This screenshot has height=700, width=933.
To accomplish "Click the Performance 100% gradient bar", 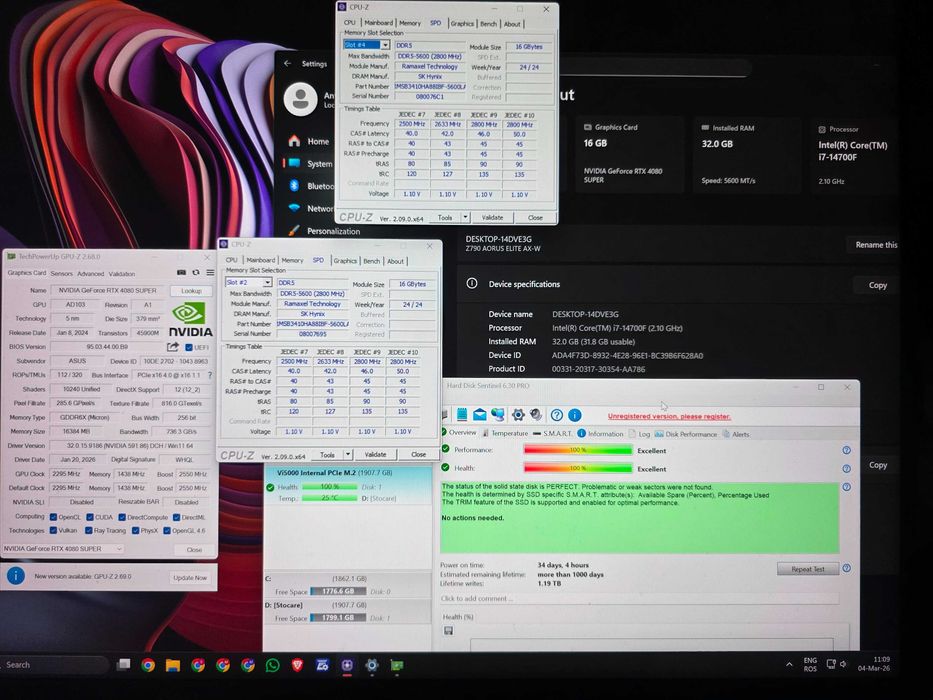I will click(577, 450).
